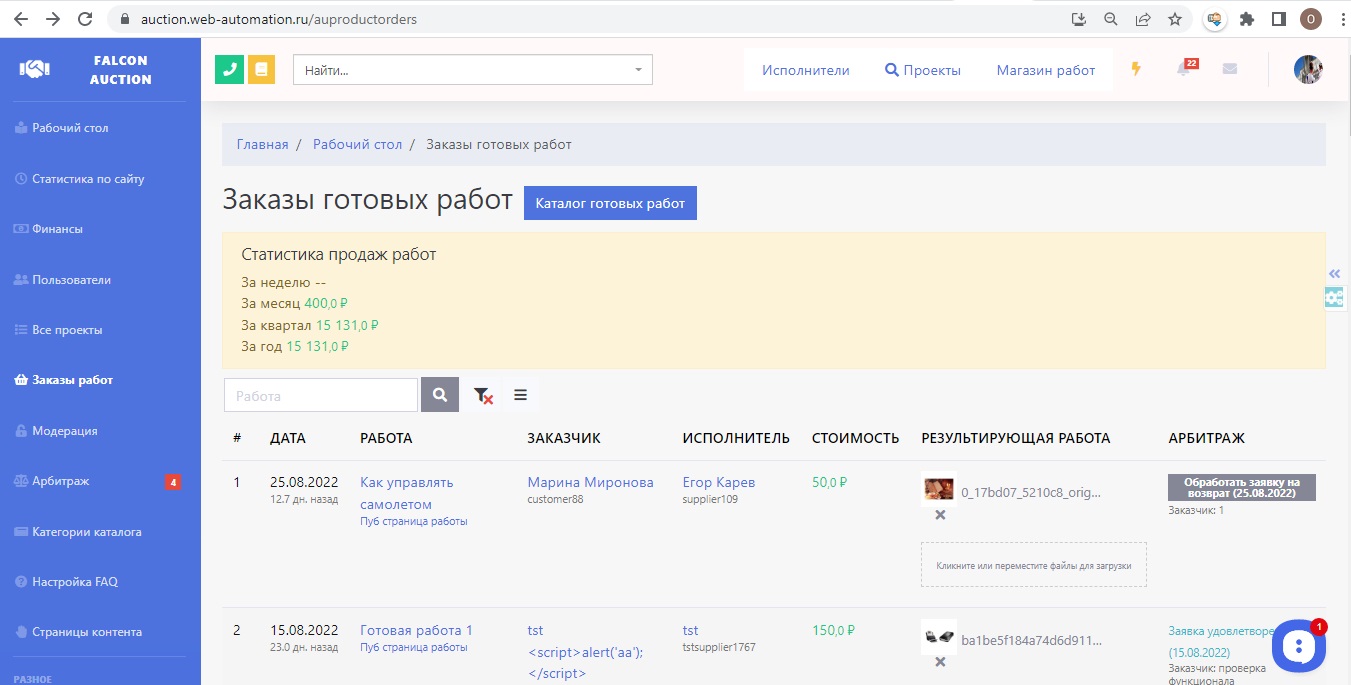The width and height of the screenshot is (1351, 685).
Task: Click the green phone call button
Action: click(229, 70)
